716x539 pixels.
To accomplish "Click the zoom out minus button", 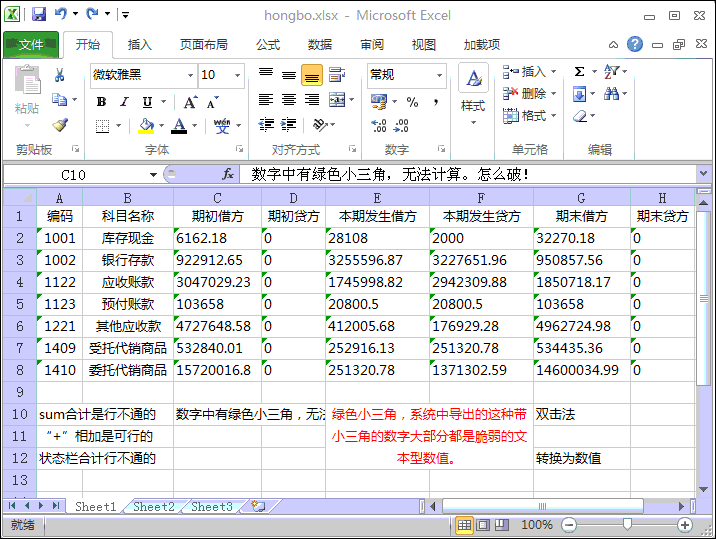I will click(x=569, y=525).
